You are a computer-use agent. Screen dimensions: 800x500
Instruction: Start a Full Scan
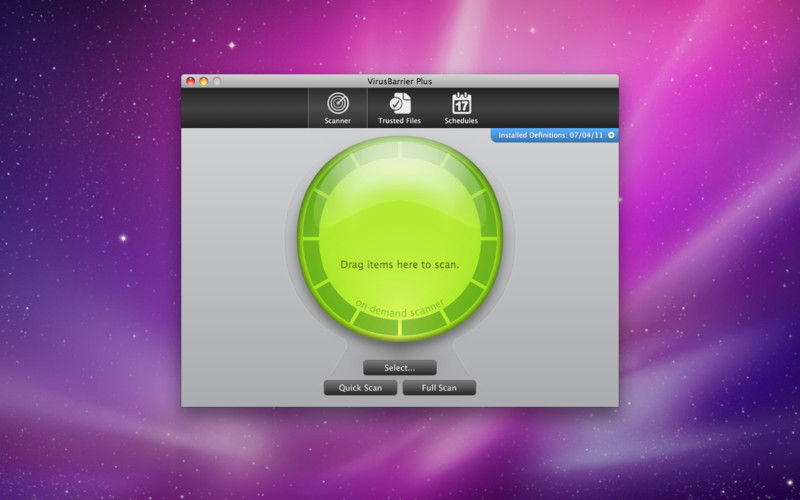439,388
